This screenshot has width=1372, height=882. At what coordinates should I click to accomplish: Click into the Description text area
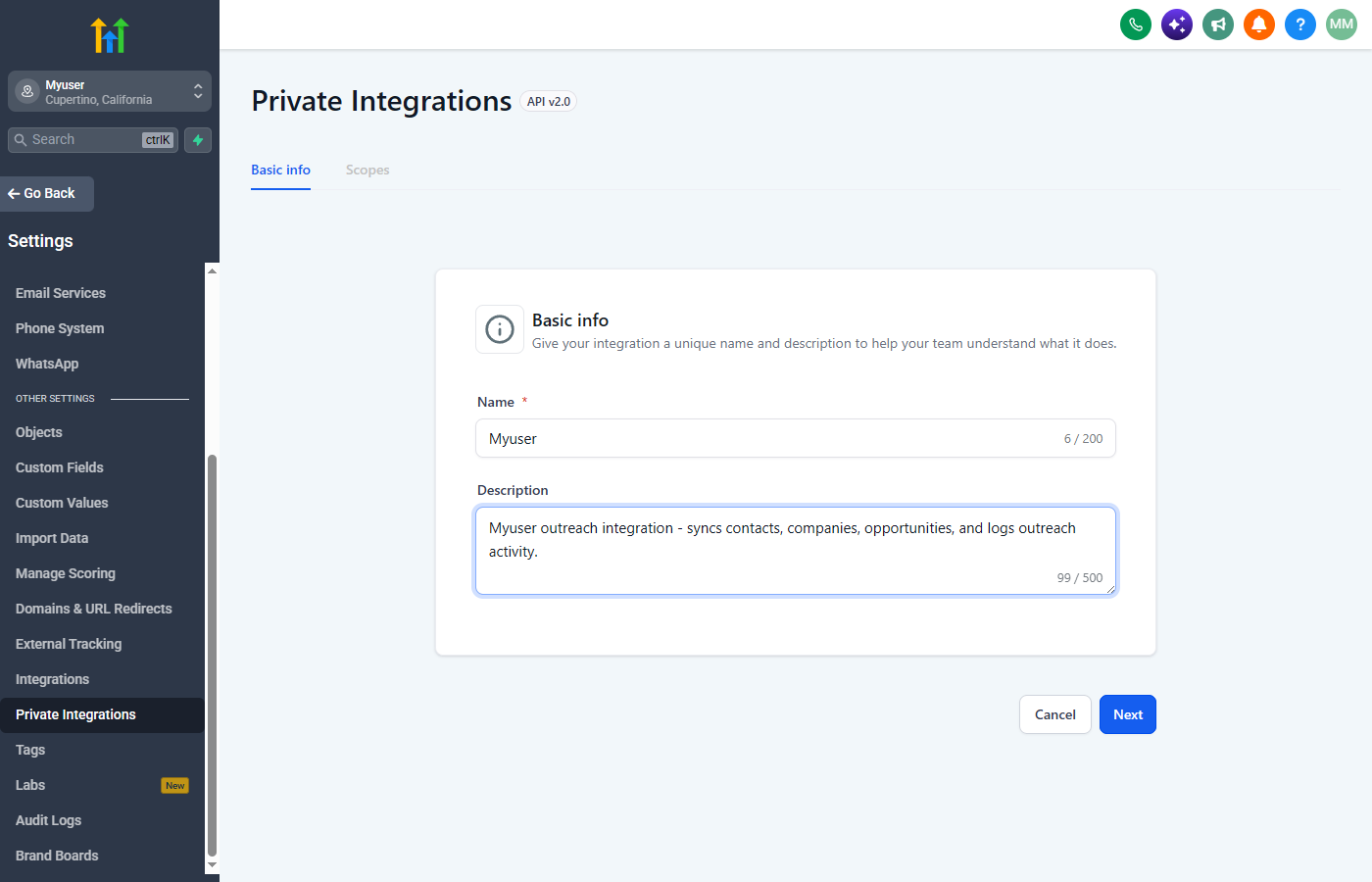click(796, 551)
